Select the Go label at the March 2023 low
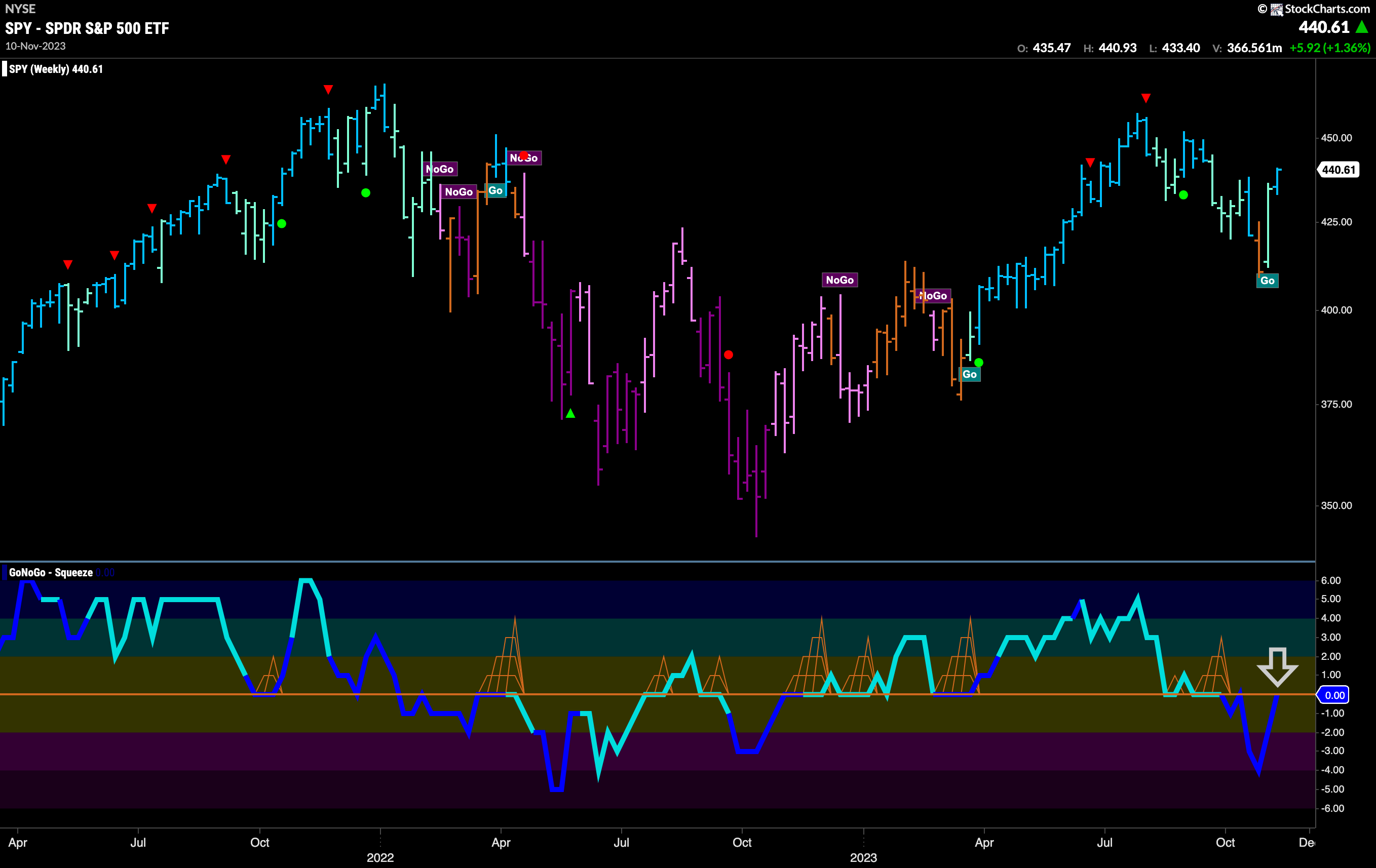 970,375
